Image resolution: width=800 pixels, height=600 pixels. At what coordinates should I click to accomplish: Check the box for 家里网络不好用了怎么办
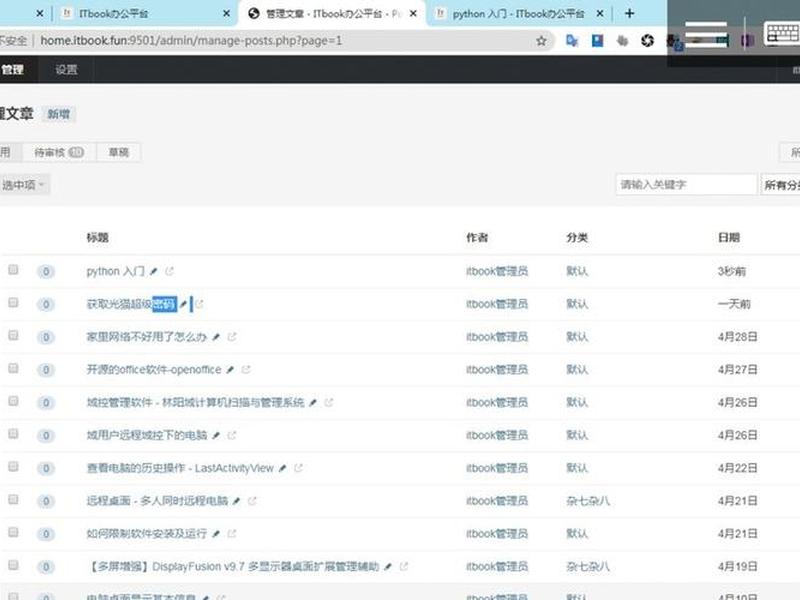[x=13, y=335]
